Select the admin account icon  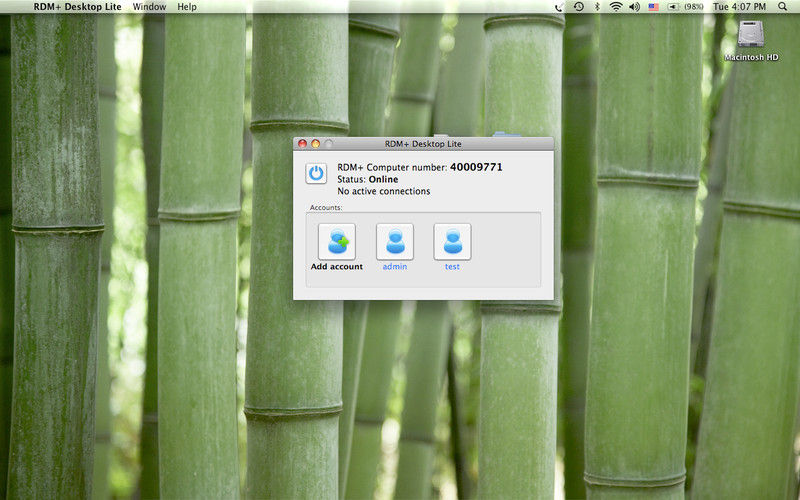coord(395,242)
